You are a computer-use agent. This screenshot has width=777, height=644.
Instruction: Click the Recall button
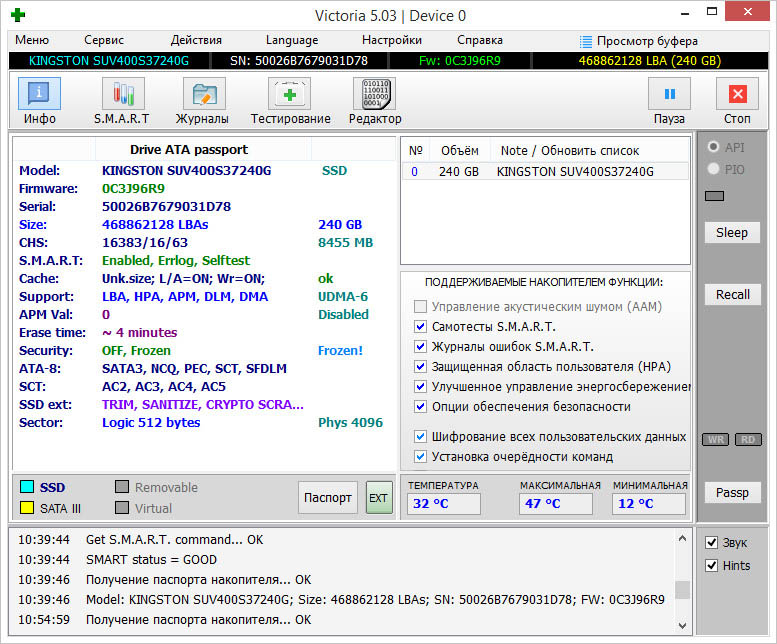point(732,294)
